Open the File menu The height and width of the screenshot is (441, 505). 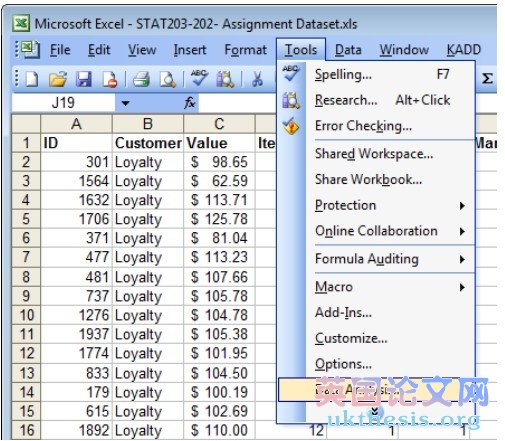[60, 50]
